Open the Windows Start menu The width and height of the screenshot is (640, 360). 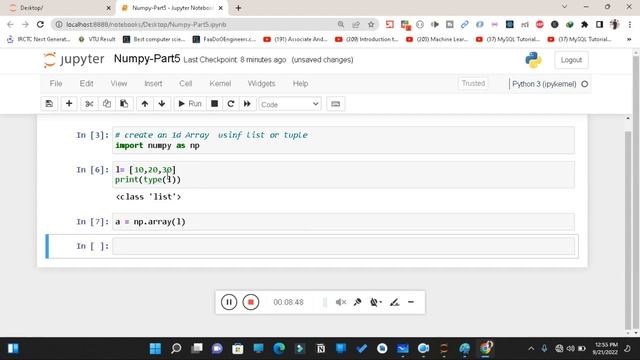coord(155,349)
